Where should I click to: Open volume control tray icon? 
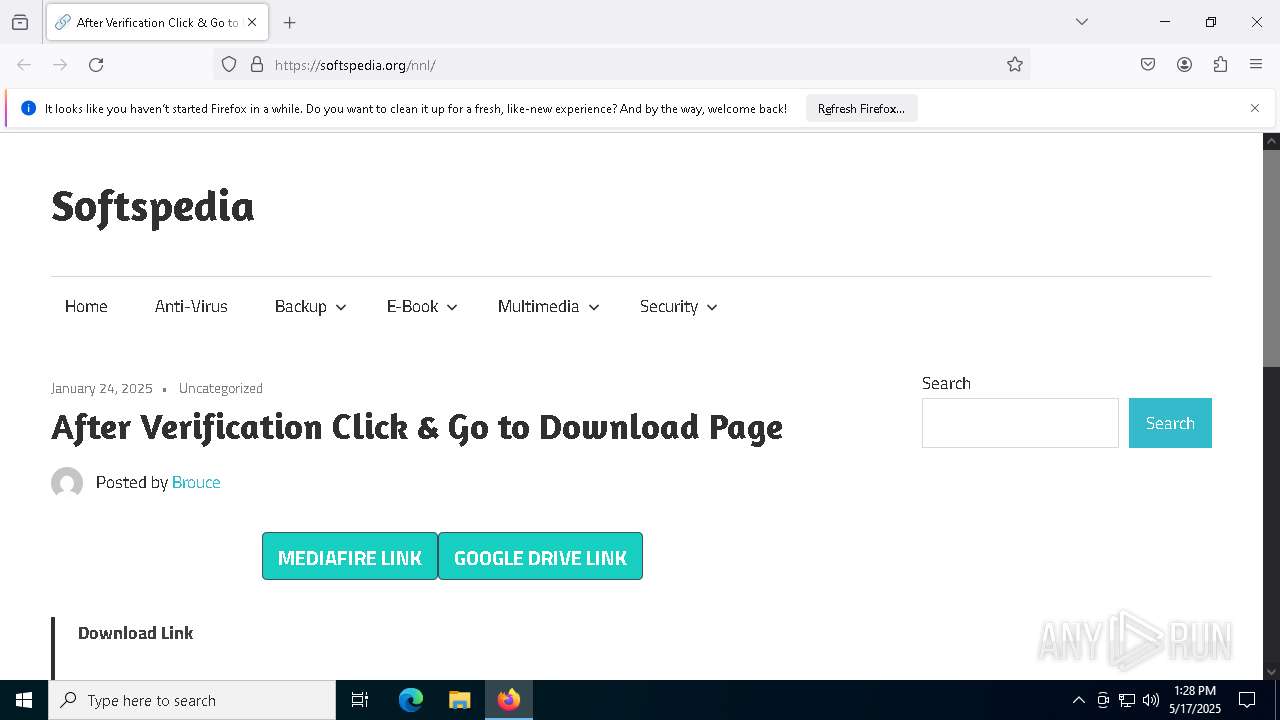[x=1151, y=700]
